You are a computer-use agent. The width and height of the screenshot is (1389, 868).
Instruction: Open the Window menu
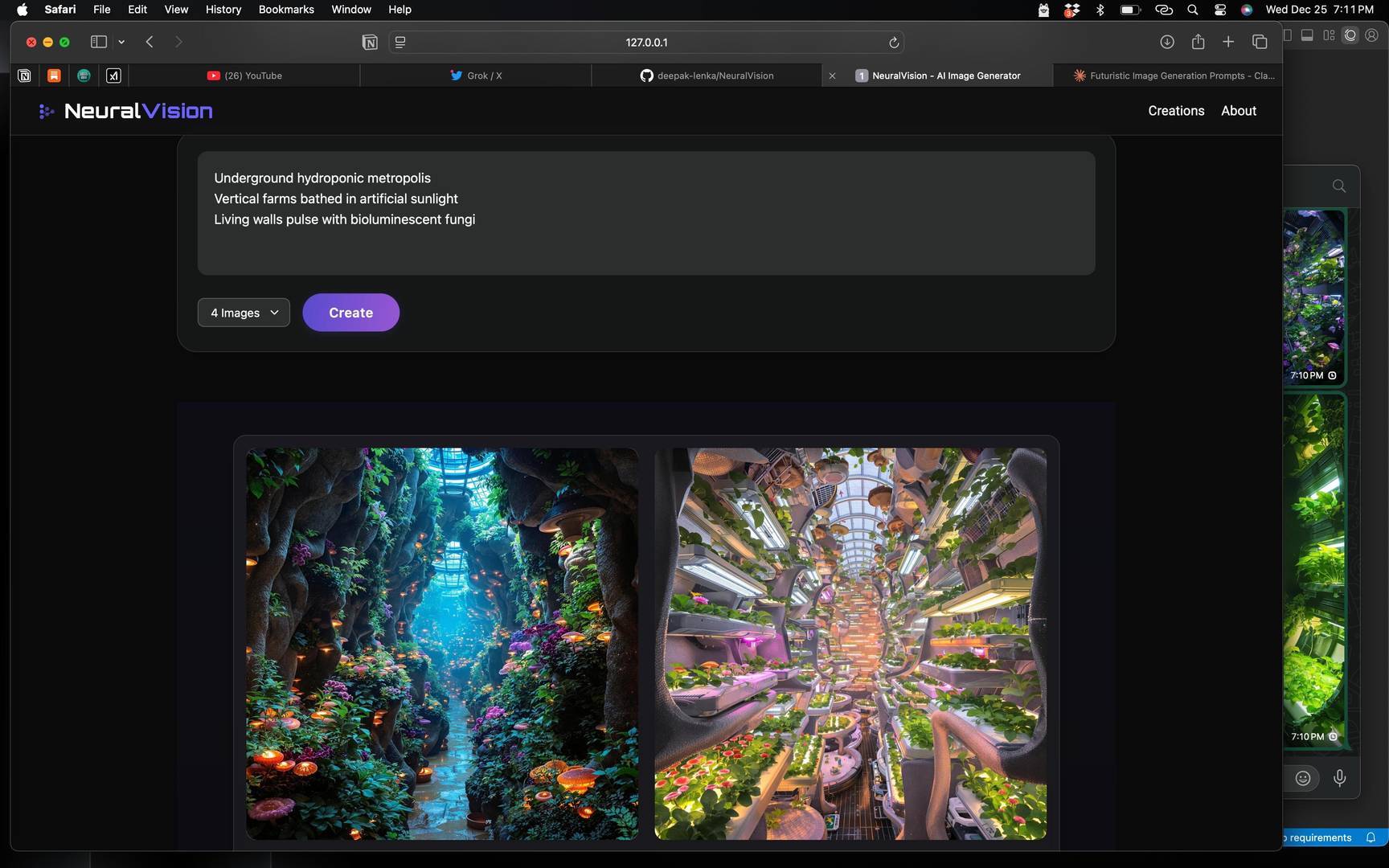pyautogui.click(x=351, y=10)
